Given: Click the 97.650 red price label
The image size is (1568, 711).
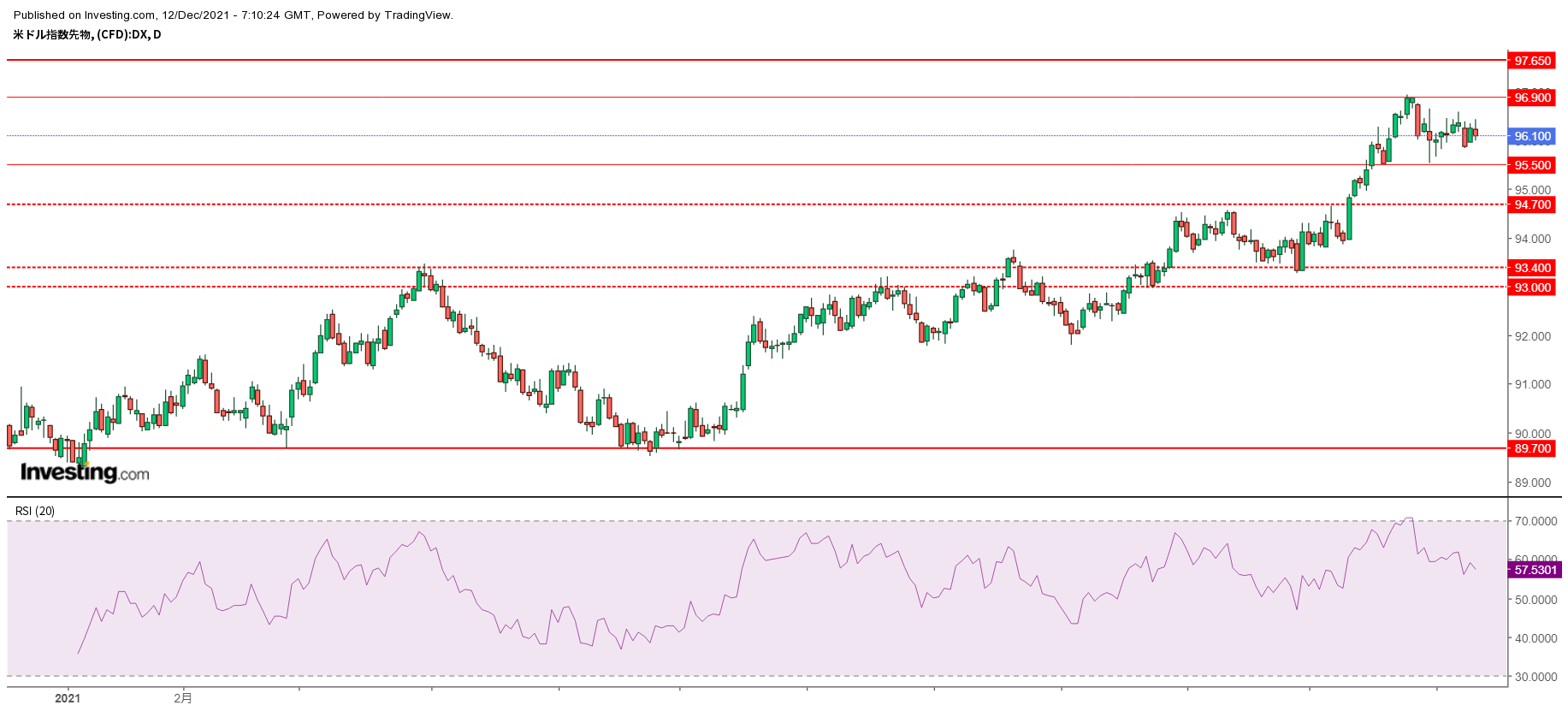Looking at the screenshot, I should coord(1530,61).
